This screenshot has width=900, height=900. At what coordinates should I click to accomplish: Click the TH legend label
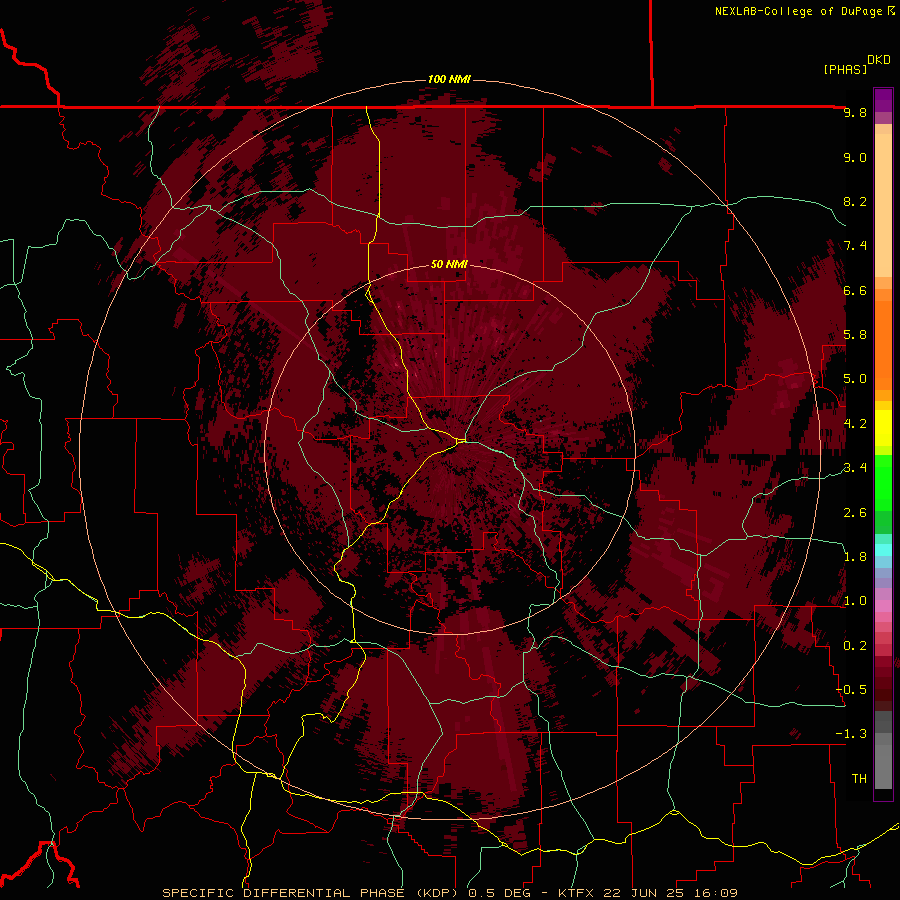tap(859, 779)
